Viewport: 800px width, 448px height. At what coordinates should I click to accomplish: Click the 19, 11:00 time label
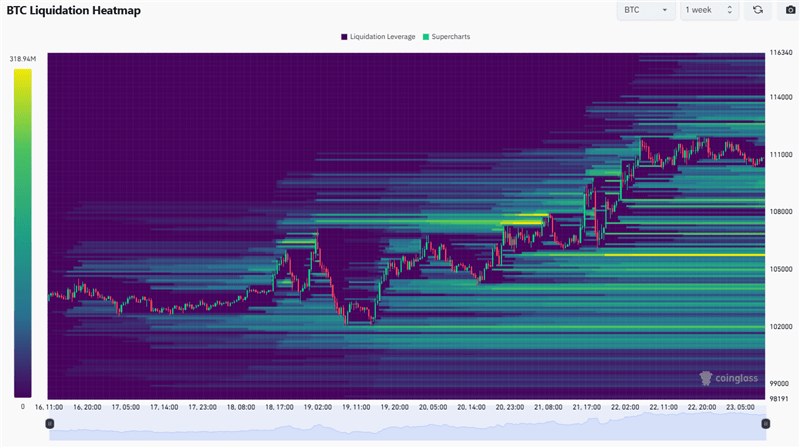pyautogui.click(x=356, y=407)
